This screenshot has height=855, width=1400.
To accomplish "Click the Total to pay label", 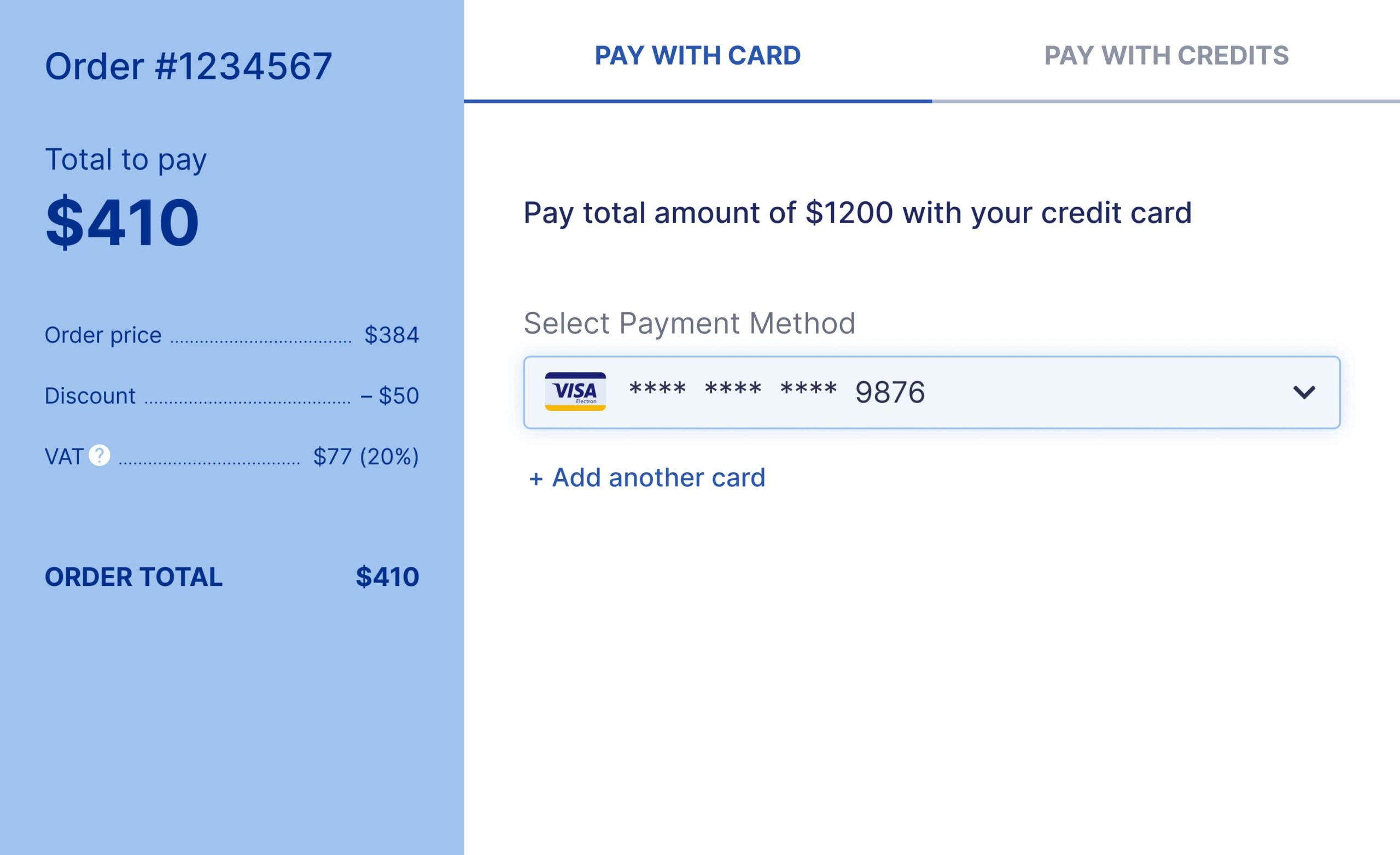I will click(x=126, y=160).
